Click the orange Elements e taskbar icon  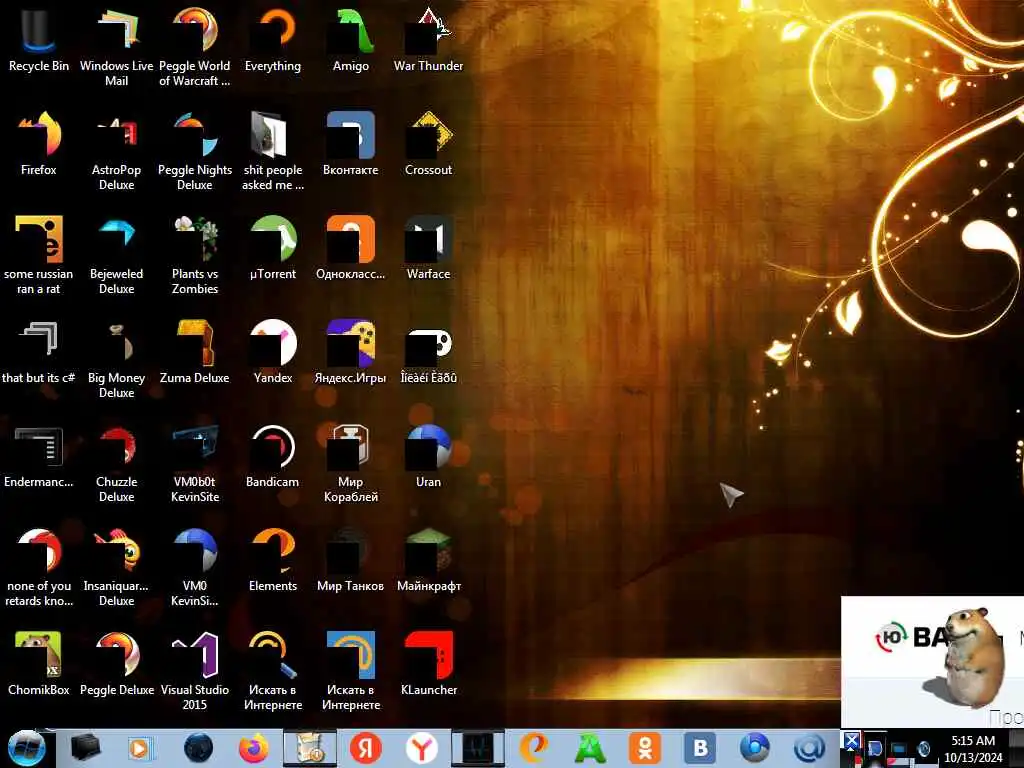pos(534,748)
